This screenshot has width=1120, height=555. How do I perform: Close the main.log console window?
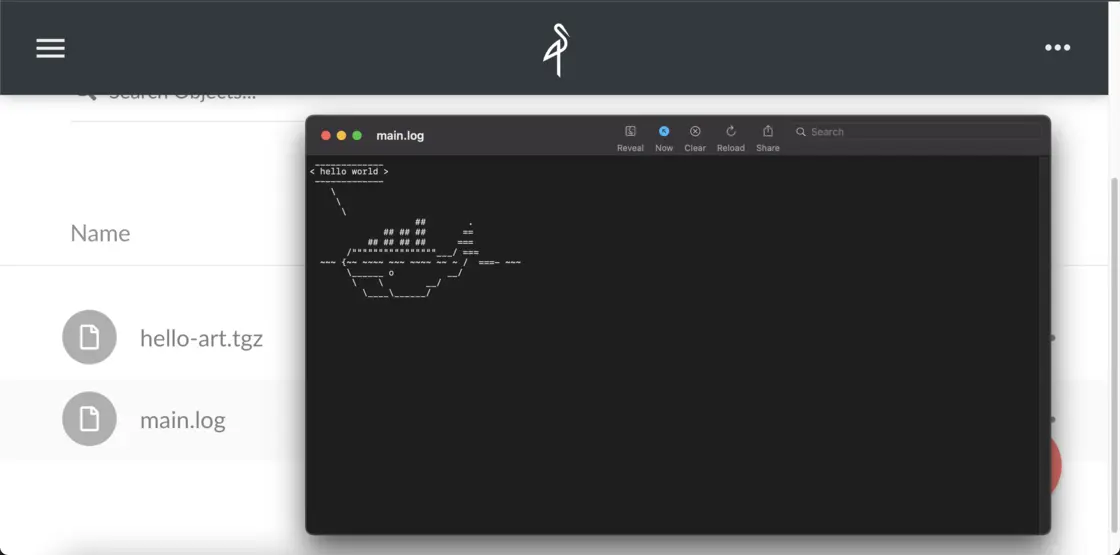point(325,136)
